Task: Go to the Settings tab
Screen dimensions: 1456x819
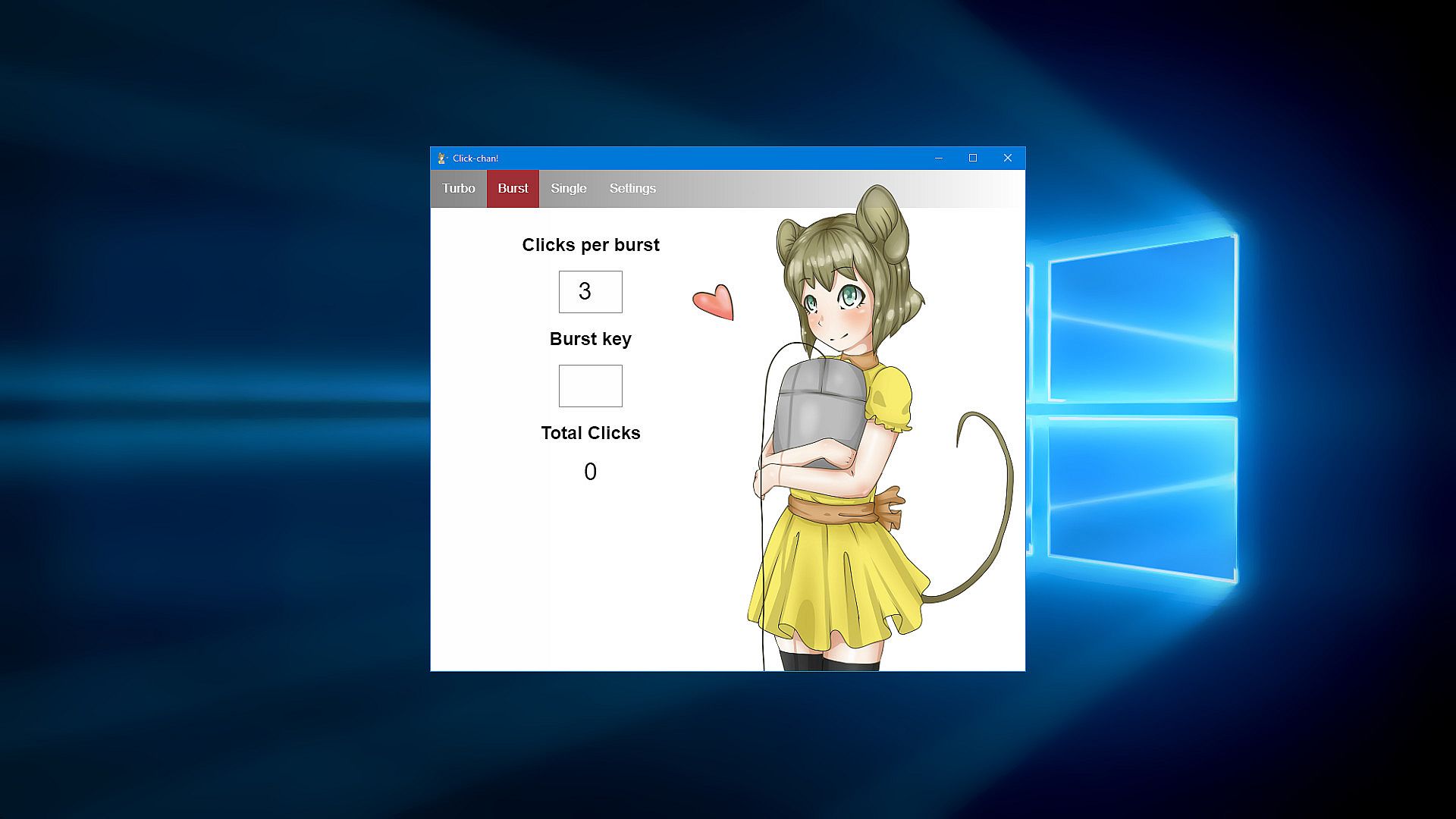Action: pos(632,189)
